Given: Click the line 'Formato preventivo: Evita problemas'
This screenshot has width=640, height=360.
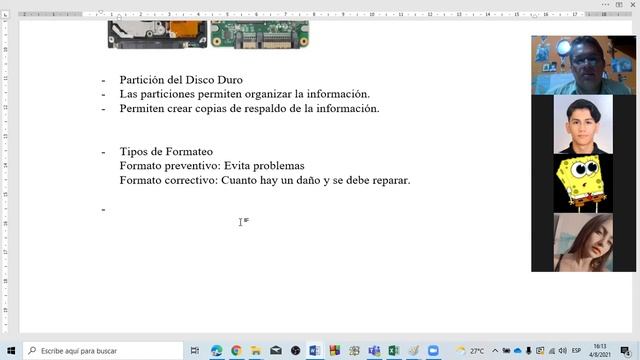Looking at the screenshot, I should (x=212, y=166).
